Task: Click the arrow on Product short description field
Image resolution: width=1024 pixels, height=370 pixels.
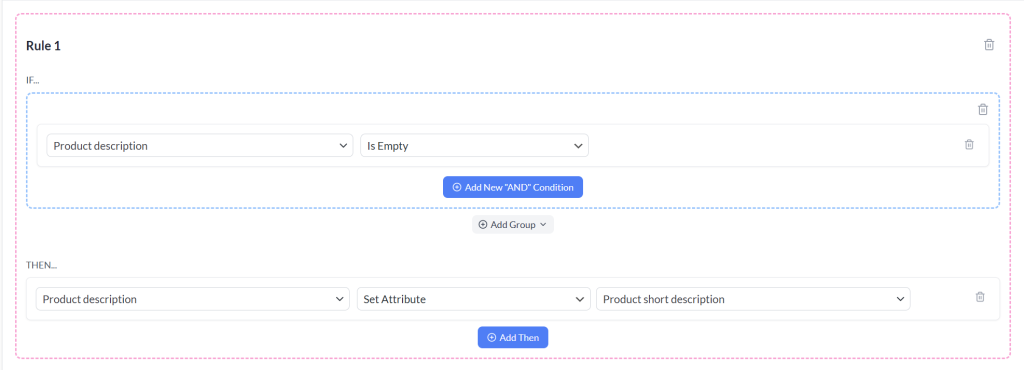Action: [x=900, y=299]
